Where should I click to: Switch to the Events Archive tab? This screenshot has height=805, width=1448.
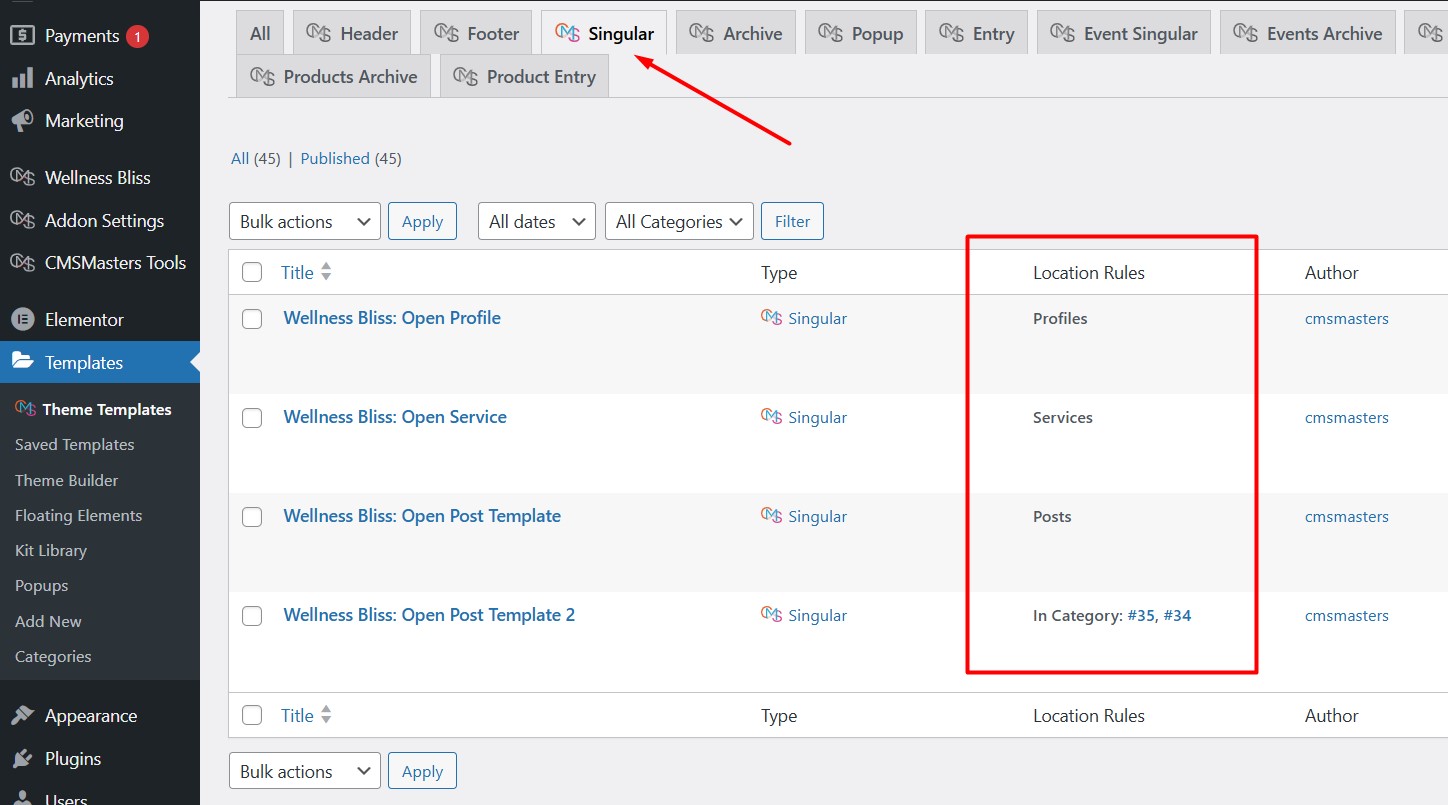[x=1307, y=33]
